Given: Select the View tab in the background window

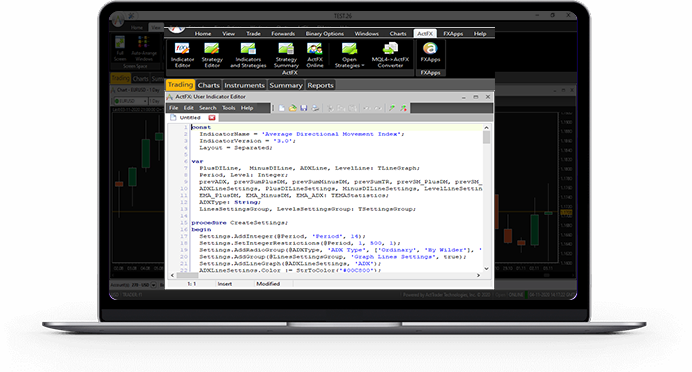Looking at the screenshot, I should 156,27.
